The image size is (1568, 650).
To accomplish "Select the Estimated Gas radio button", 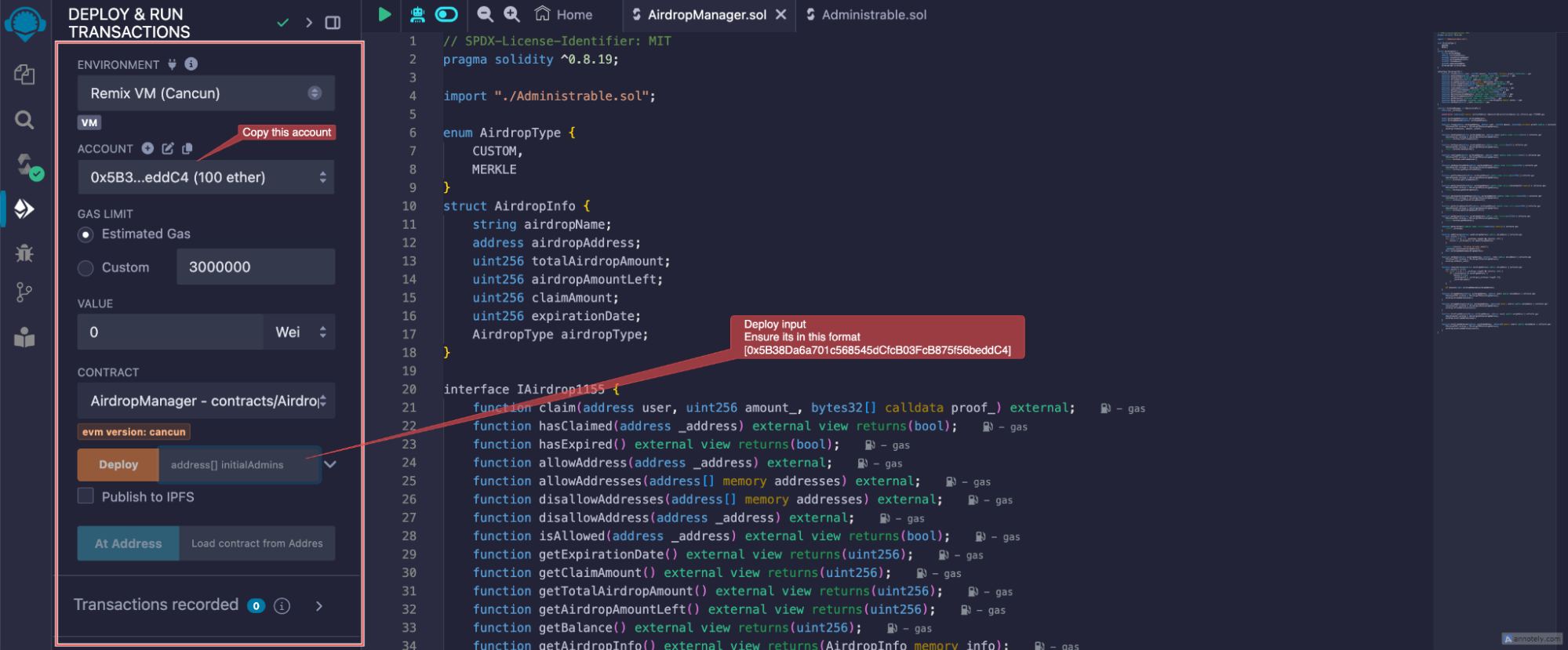I will coord(86,234).
